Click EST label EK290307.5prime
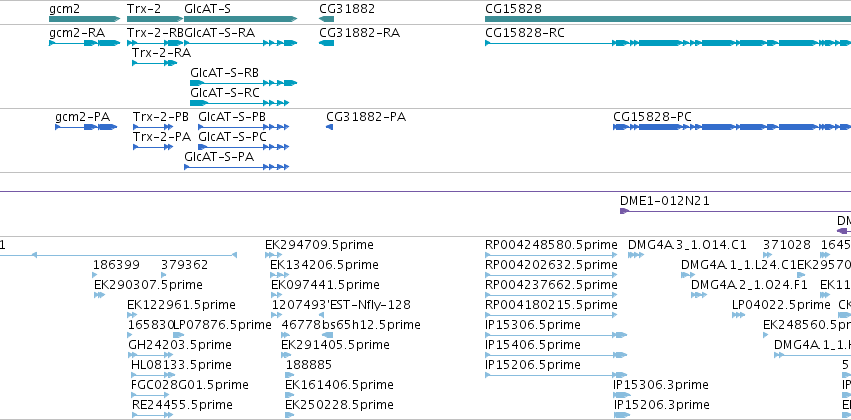 [148, 285]
